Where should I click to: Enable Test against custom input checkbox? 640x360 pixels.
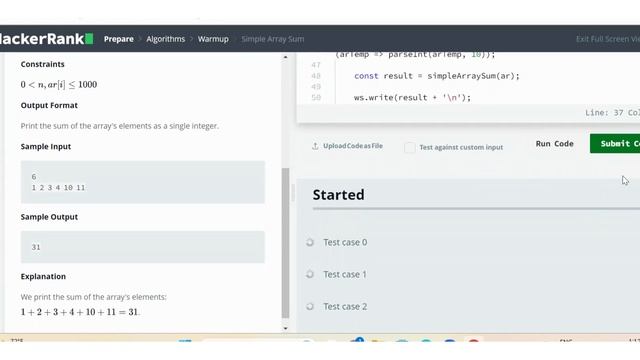(410, 147)
